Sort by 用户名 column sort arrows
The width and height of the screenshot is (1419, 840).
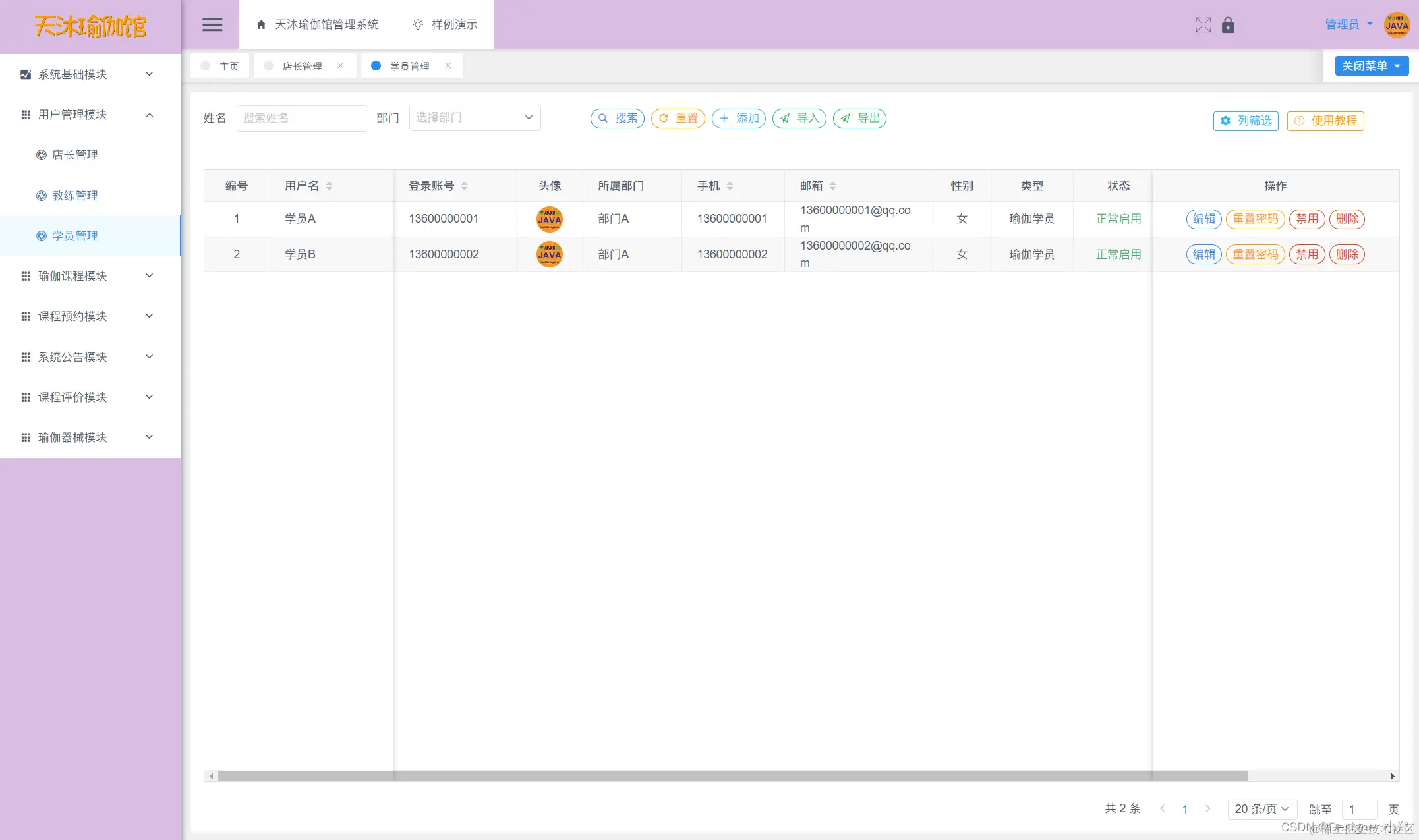329,186
